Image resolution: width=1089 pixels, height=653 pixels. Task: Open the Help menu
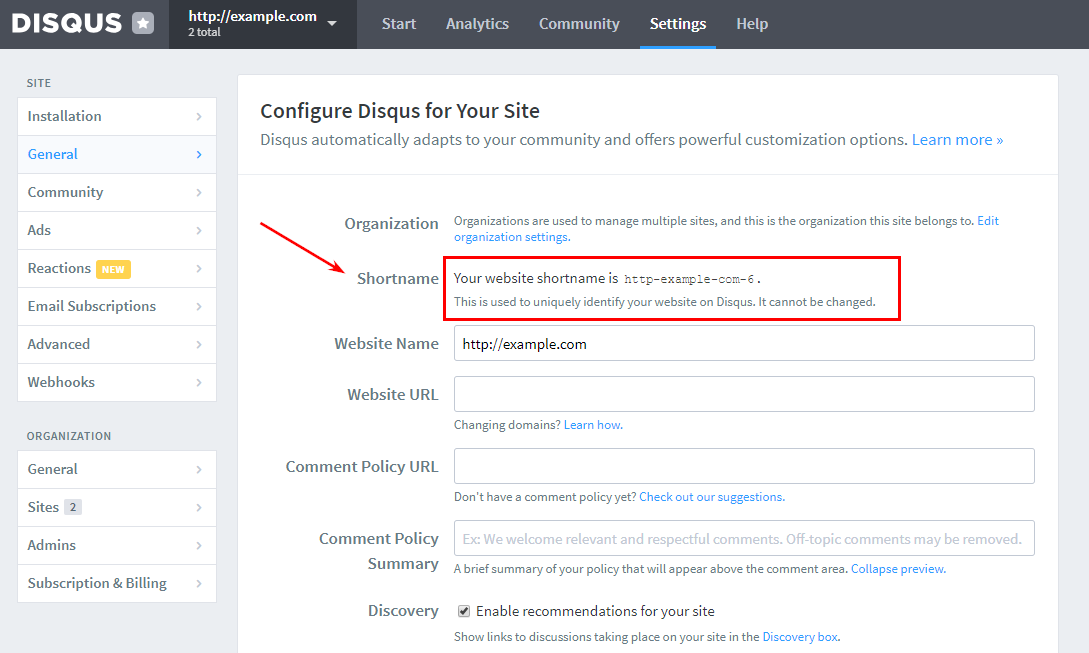click(752, 24)
